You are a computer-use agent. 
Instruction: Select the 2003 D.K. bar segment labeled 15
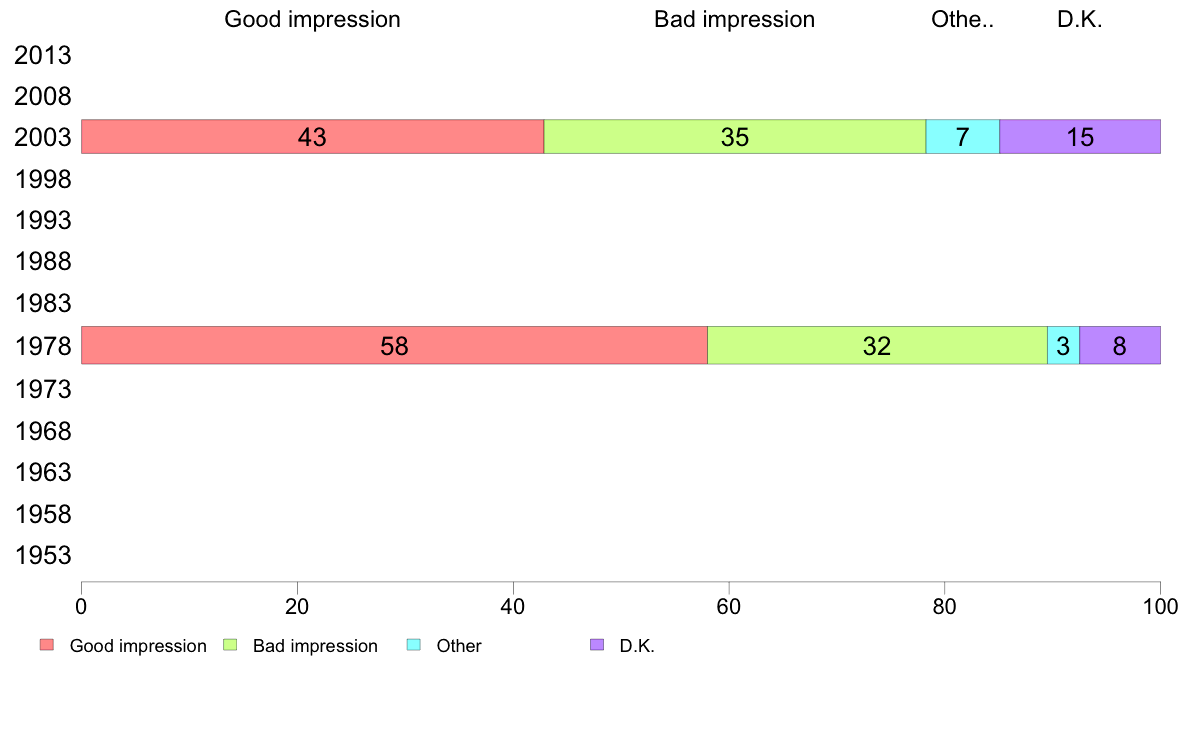click(1079, 137)
